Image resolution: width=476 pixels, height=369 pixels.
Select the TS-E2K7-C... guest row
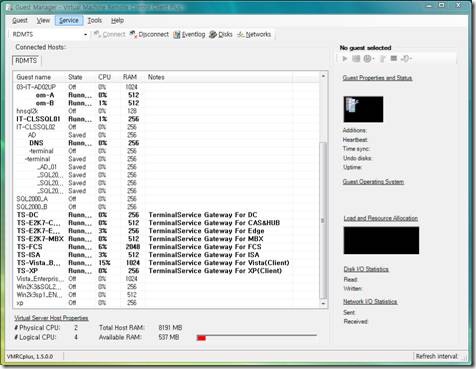click(x=166, y=223)
